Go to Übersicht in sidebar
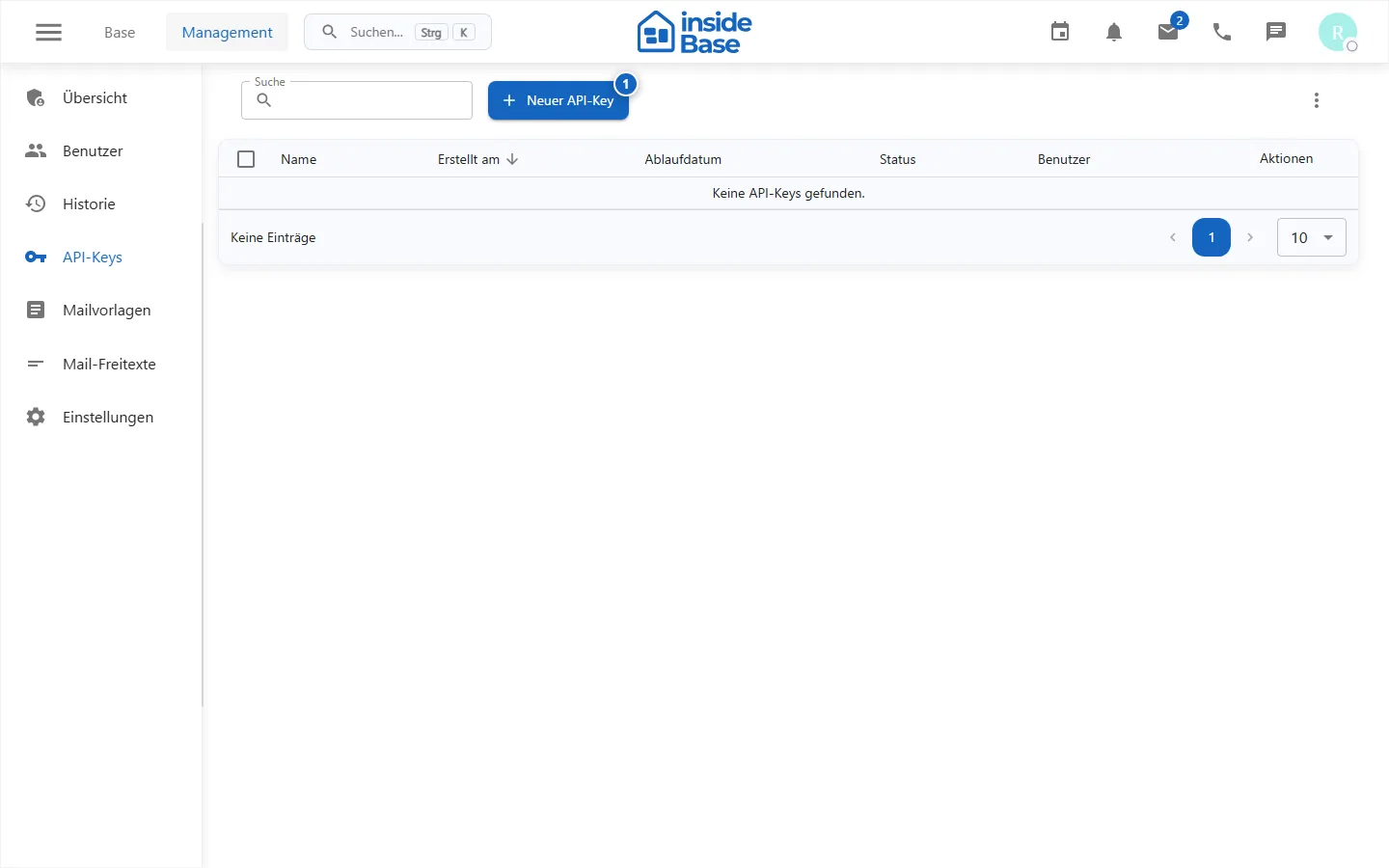 (101, 97)
